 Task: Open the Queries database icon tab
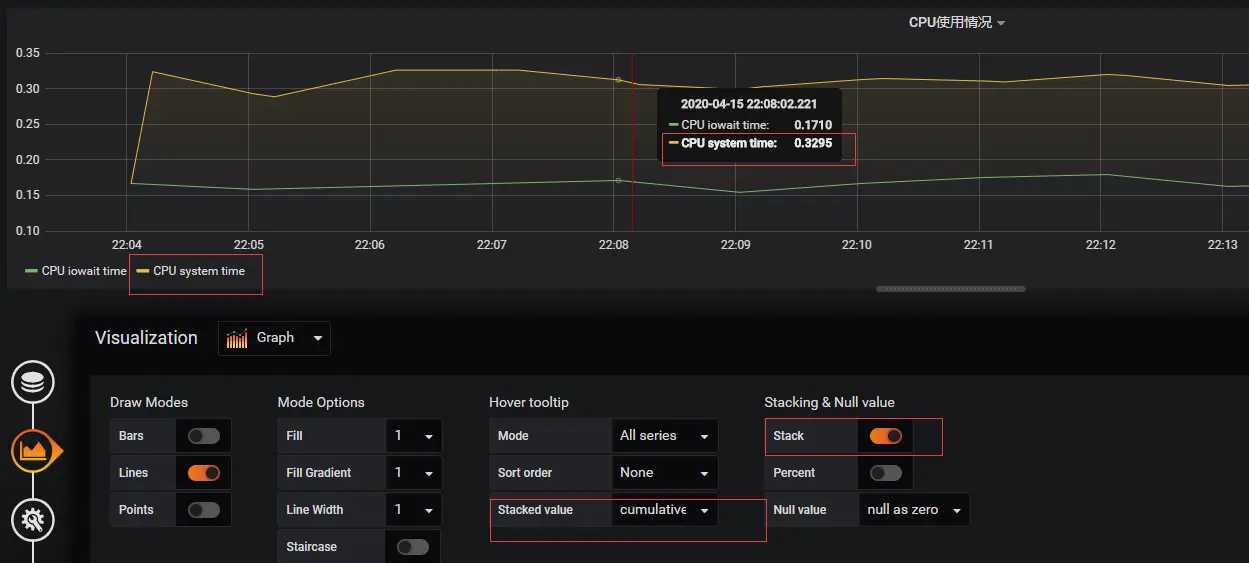(33, 383)
